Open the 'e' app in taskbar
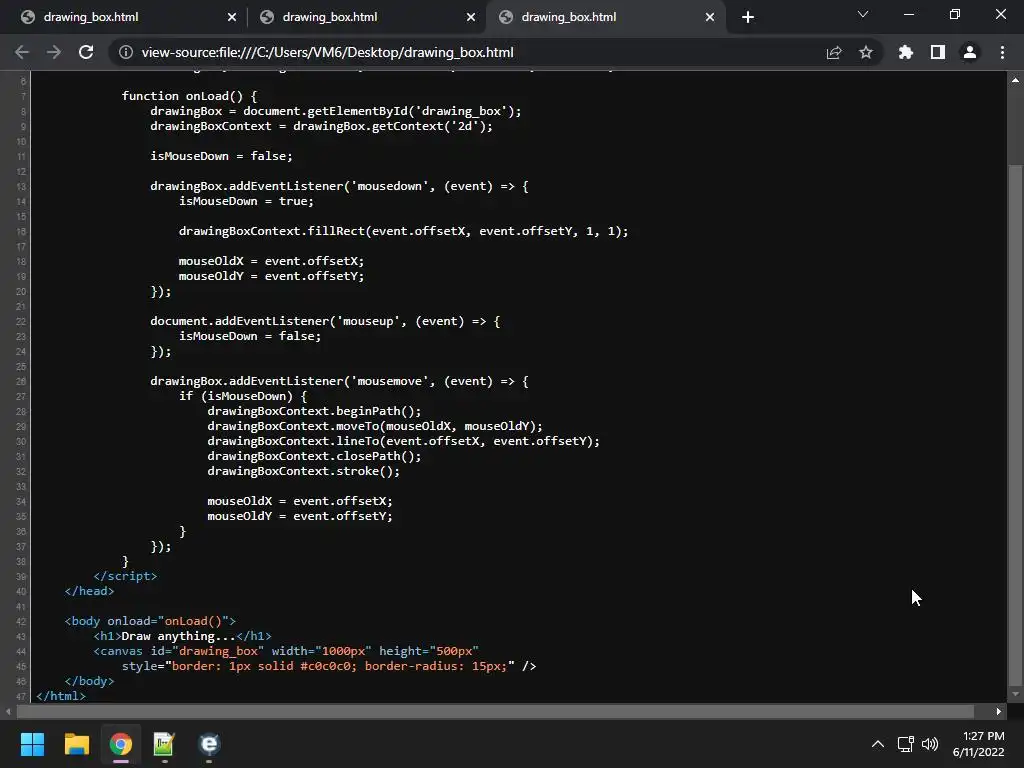Image resolution: width=1024 pixels, height=768 pixels. pyautogui.click(x=209, y=744)
